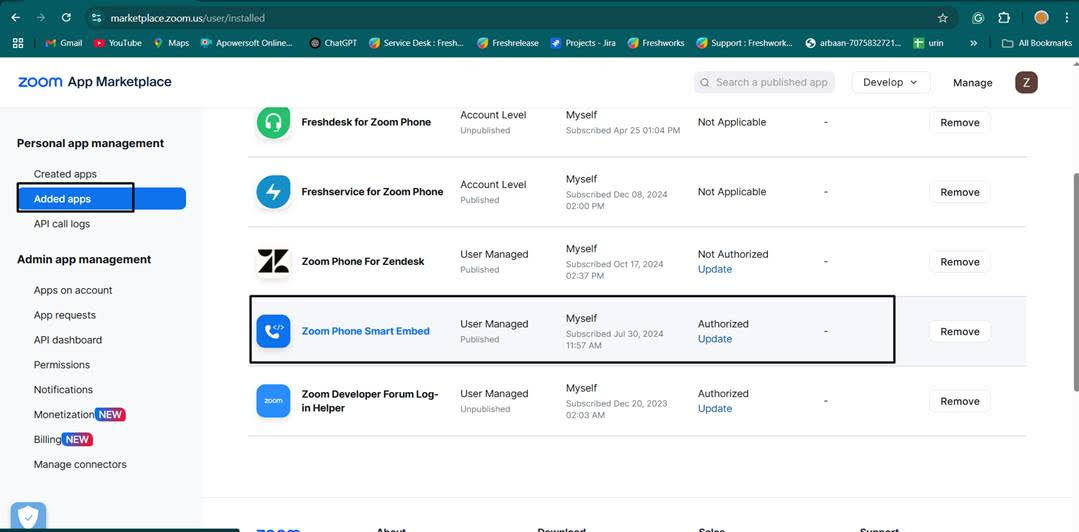Open the ChatGPT bookmark
Viewport: 1079px width, 532px height.
[334, 43]
